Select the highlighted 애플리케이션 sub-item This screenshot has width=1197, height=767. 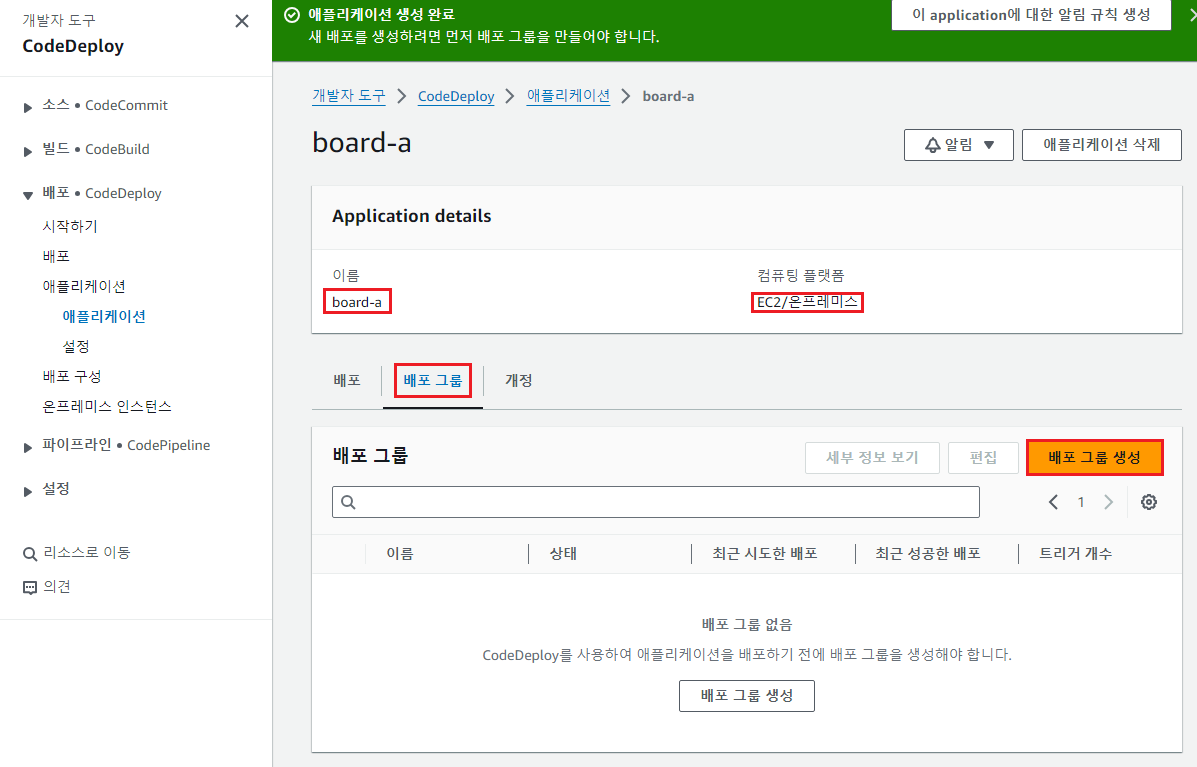[104, 316]
